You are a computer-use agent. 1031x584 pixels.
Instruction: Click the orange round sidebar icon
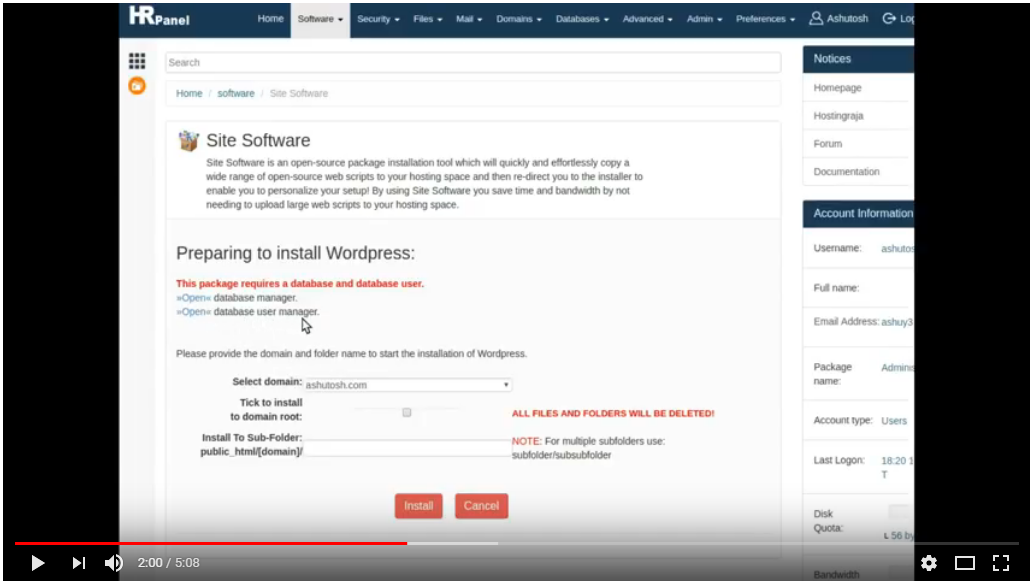137,85
